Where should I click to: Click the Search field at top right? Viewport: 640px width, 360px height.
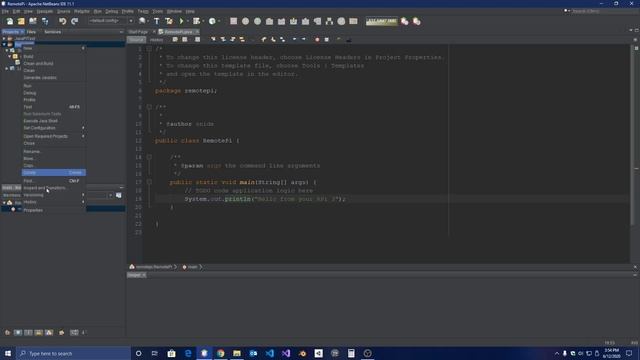point(600,11)
